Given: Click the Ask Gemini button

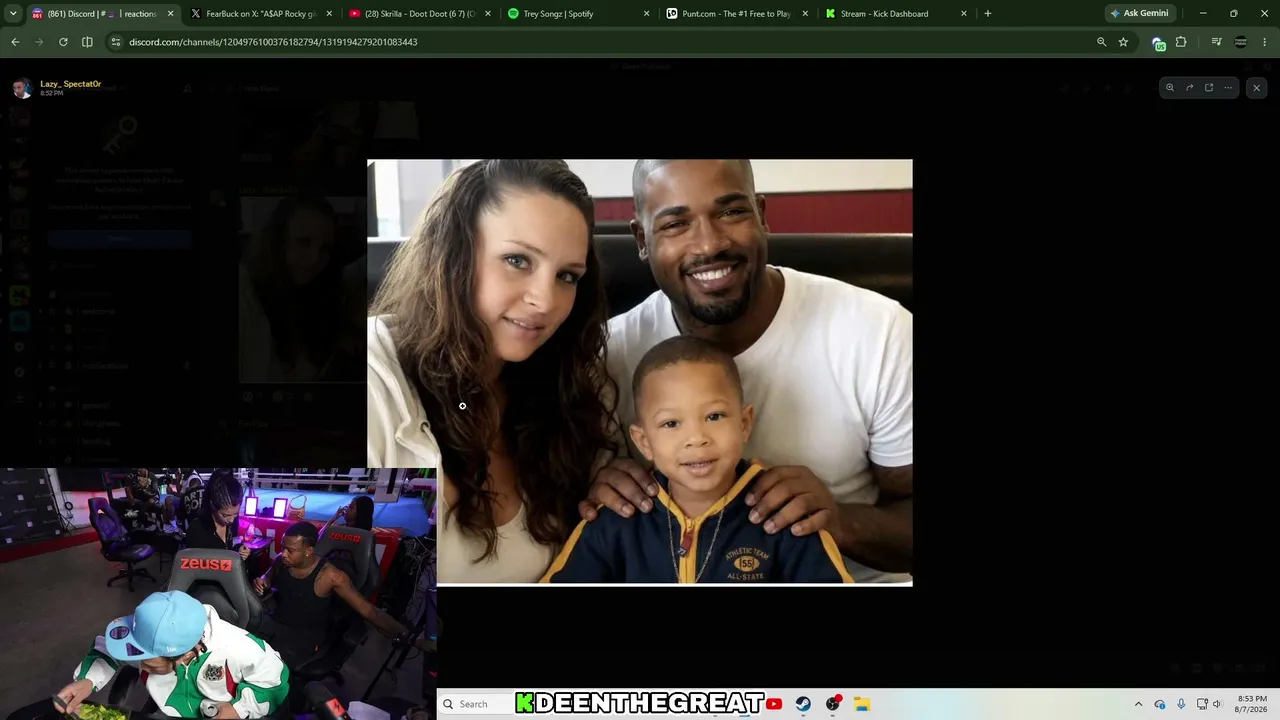Looking at the screenshot, I should pos(1139,14).
